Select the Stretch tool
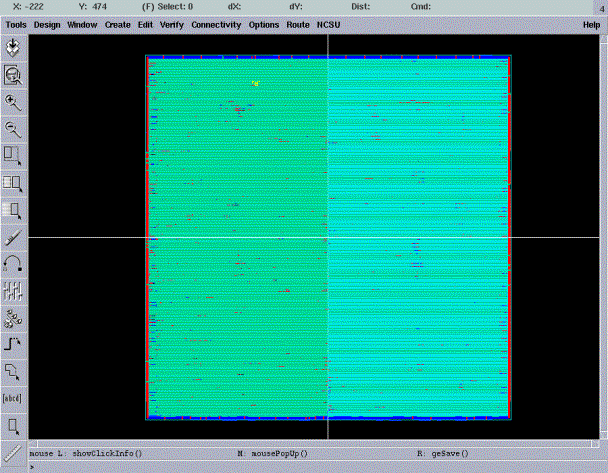608x473 pixels. [x=14, y=155]
